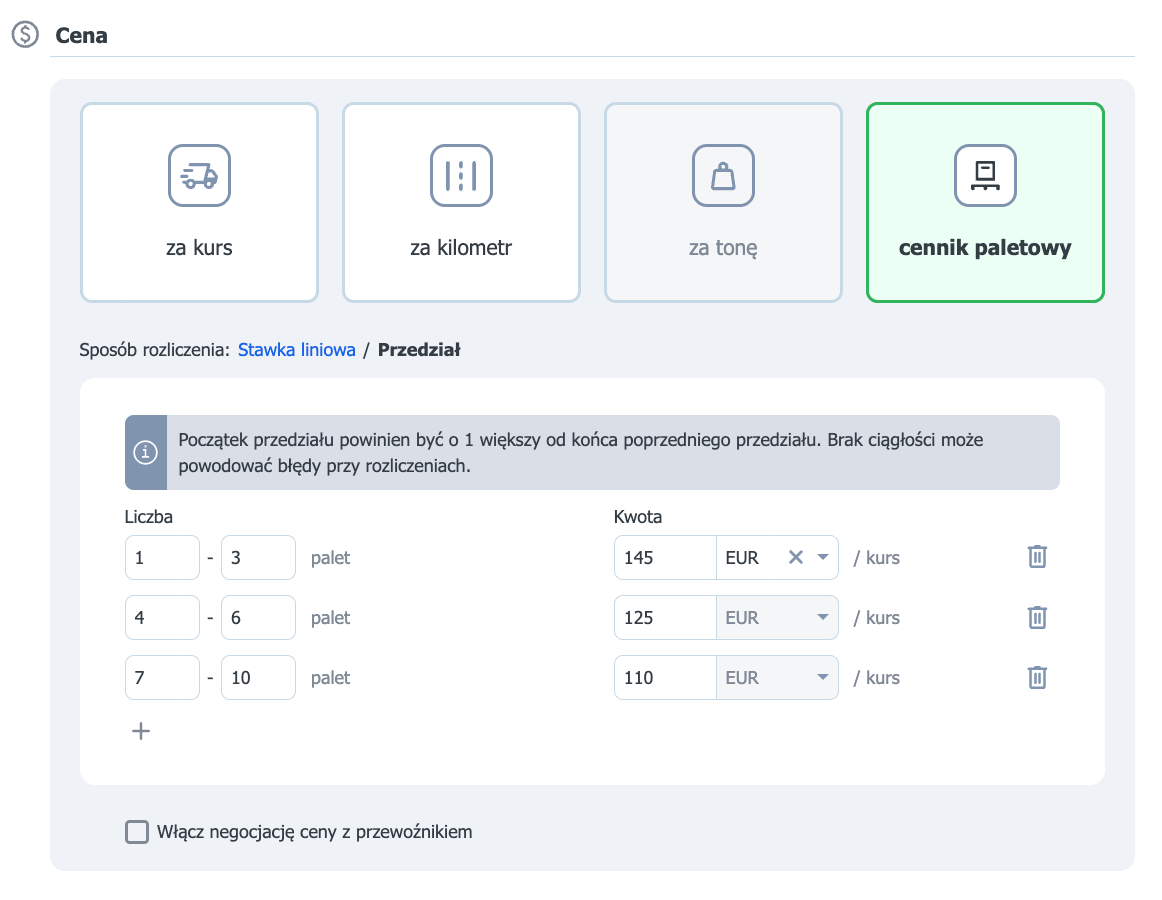
Task: Select the truck icon for za kurs pricing
Action: tap(199, 176)
